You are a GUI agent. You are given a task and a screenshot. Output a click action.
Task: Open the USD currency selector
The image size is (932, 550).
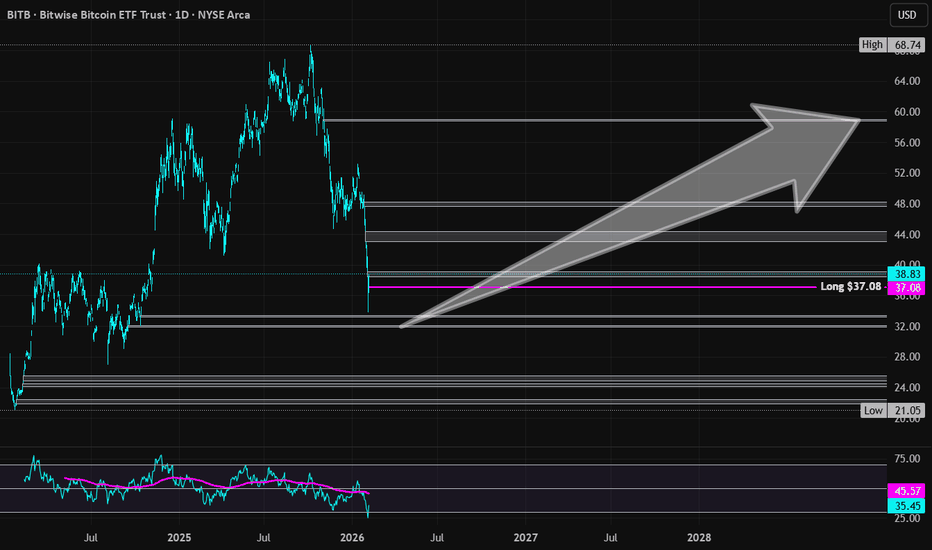coord(906,15)
